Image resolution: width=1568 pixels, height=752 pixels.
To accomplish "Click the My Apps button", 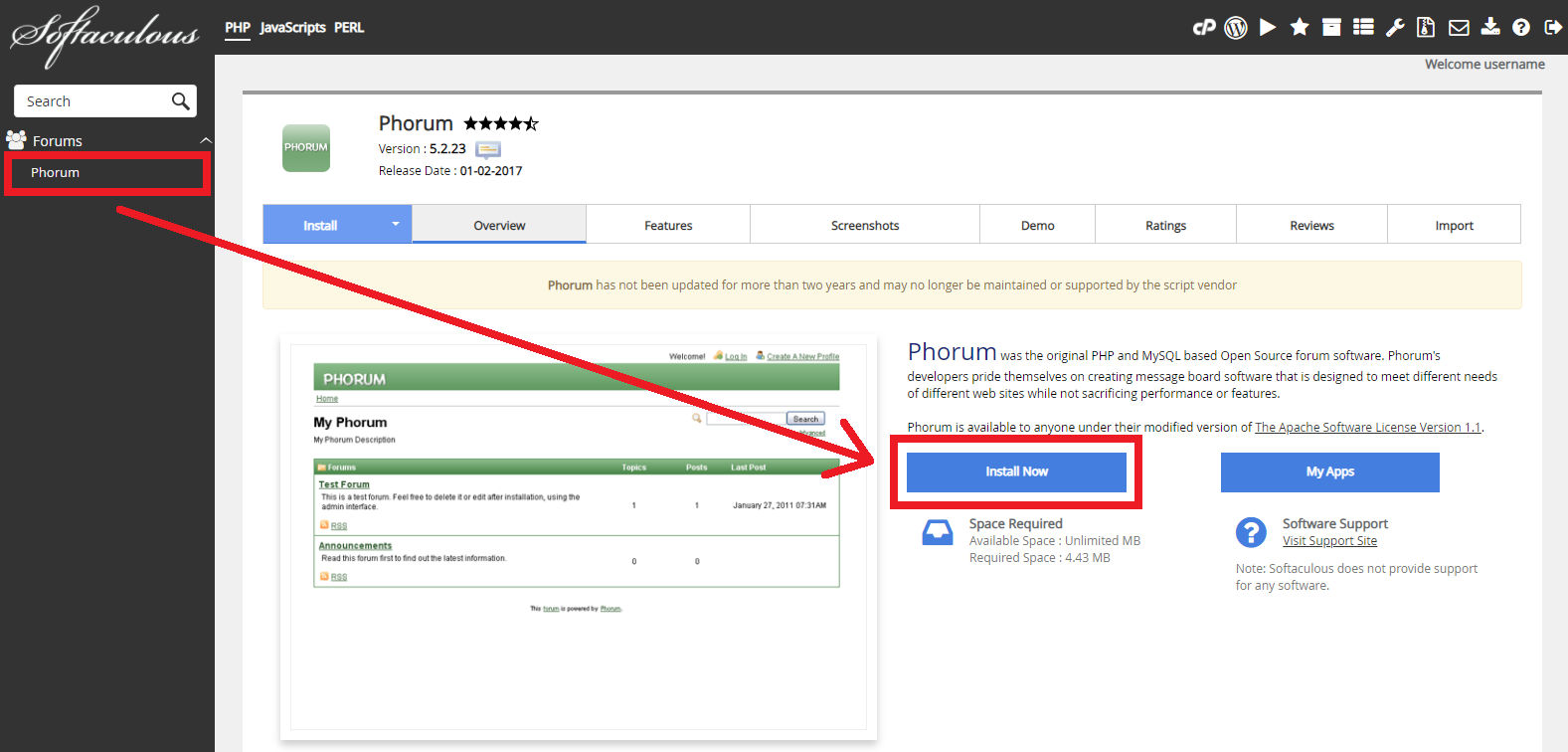I will click(x=1329, y=472).
